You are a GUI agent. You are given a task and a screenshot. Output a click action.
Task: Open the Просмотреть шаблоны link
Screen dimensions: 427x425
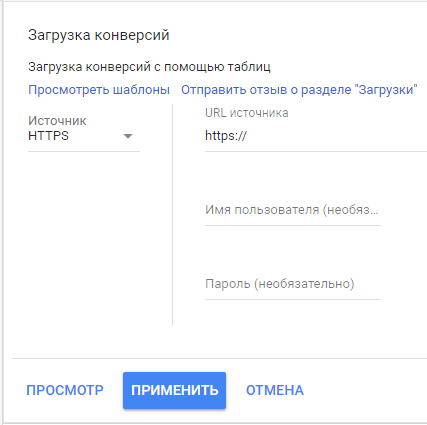[x=99, y=90]
